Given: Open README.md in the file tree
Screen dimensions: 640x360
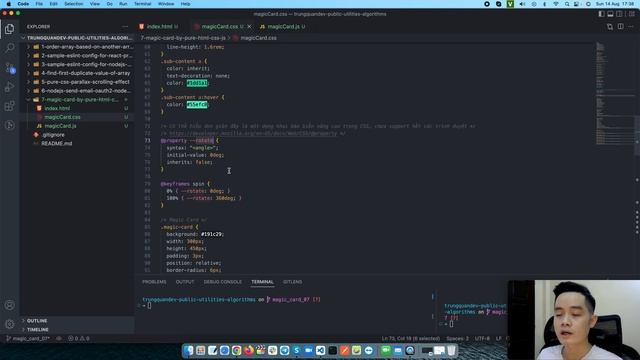Looking at the screenshot, I should coord(78,144).
